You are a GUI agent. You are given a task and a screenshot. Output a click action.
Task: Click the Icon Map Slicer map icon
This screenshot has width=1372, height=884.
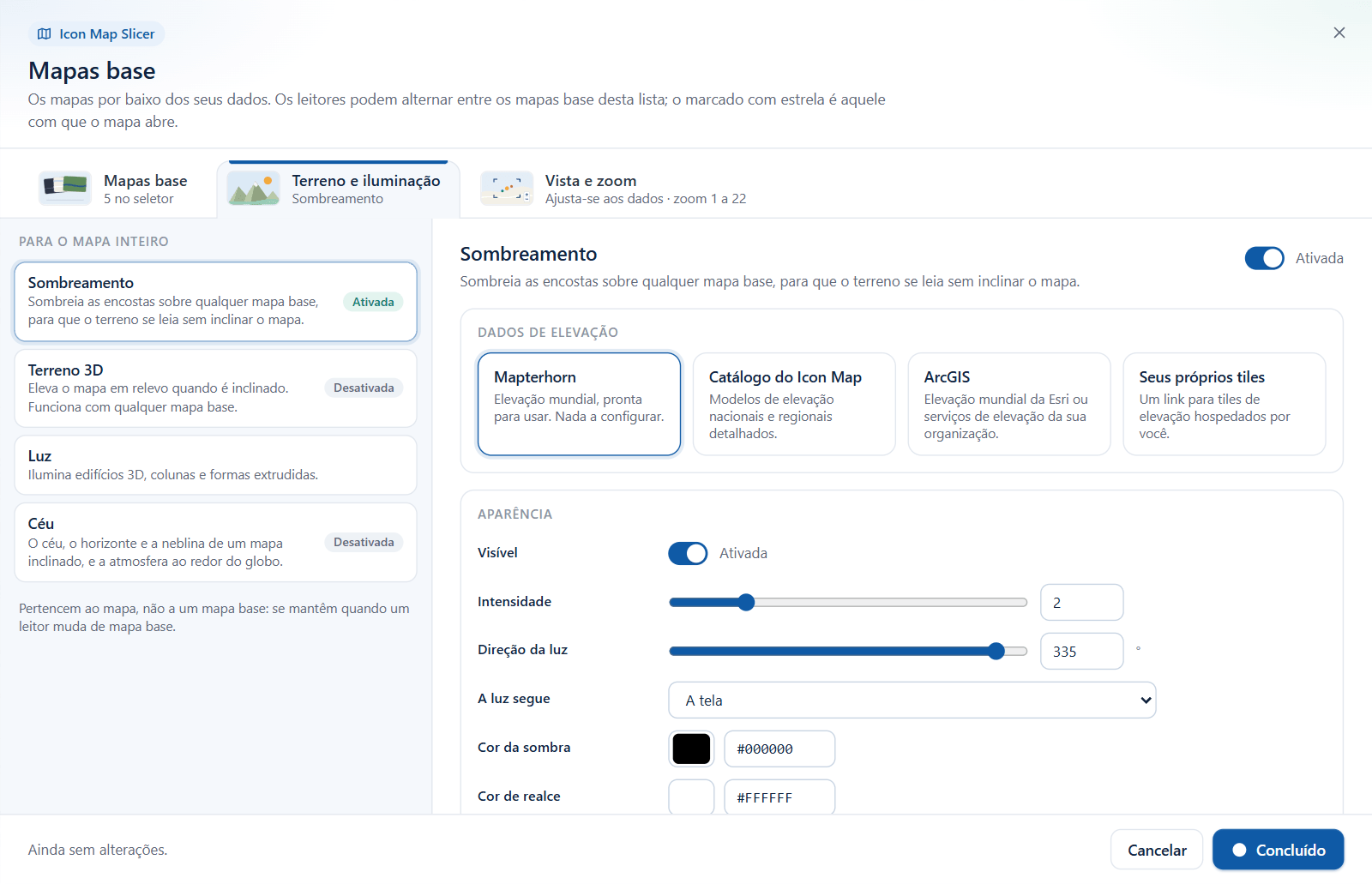pyautogui.click(x=45, y=34)
